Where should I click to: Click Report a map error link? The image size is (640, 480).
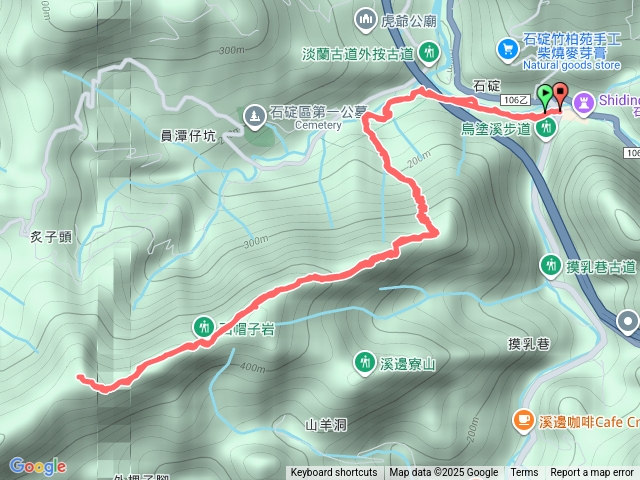(x=591, y=473)
